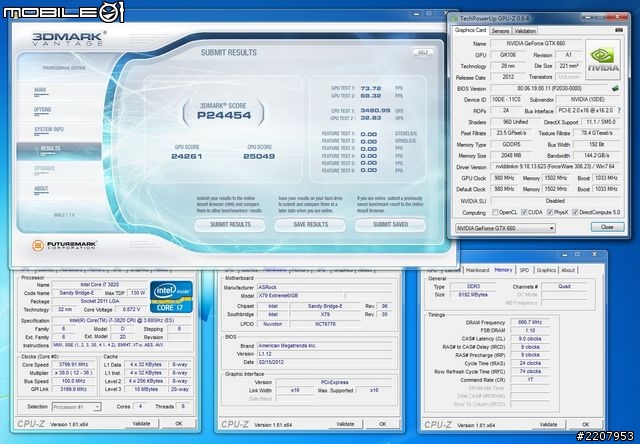Click the Submit Results button

click(230, 225)
